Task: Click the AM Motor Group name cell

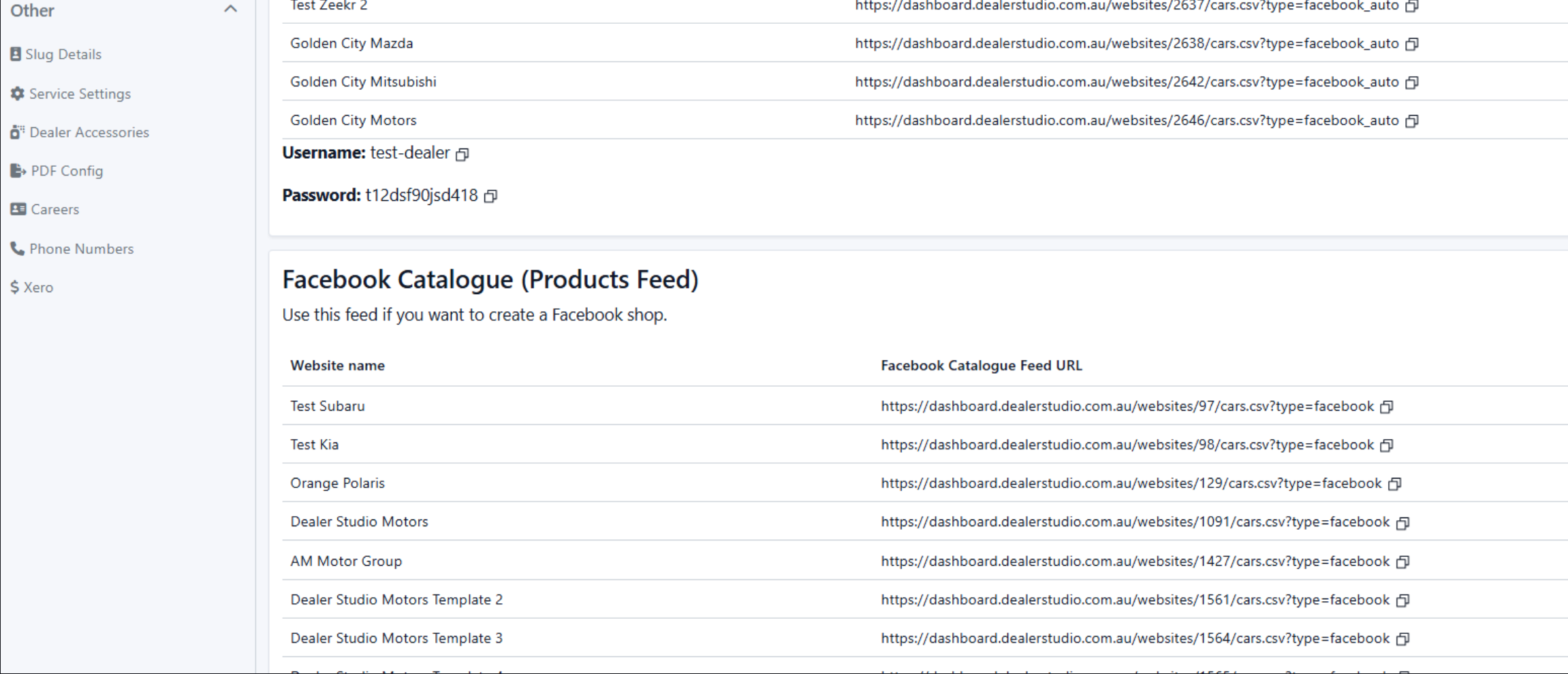Action: (346, 561)
